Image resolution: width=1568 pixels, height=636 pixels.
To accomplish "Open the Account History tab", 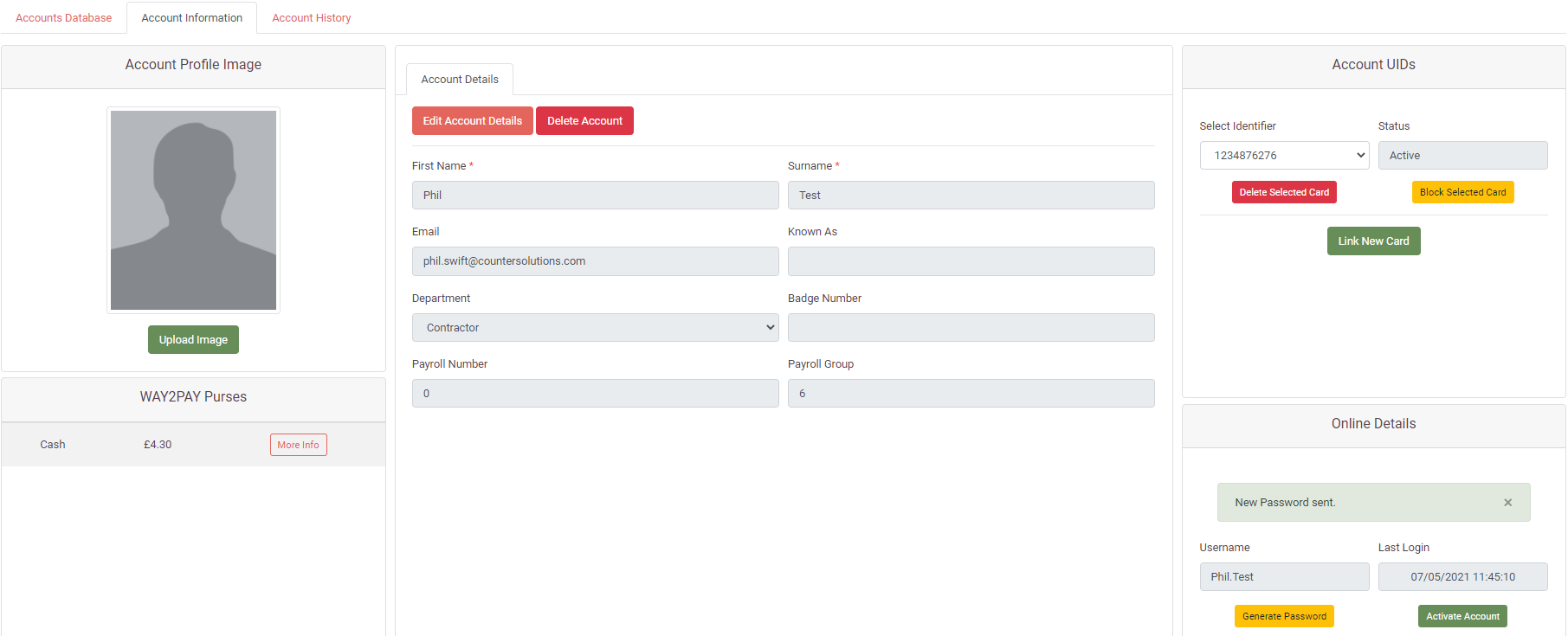I will [x=312, y=18].
